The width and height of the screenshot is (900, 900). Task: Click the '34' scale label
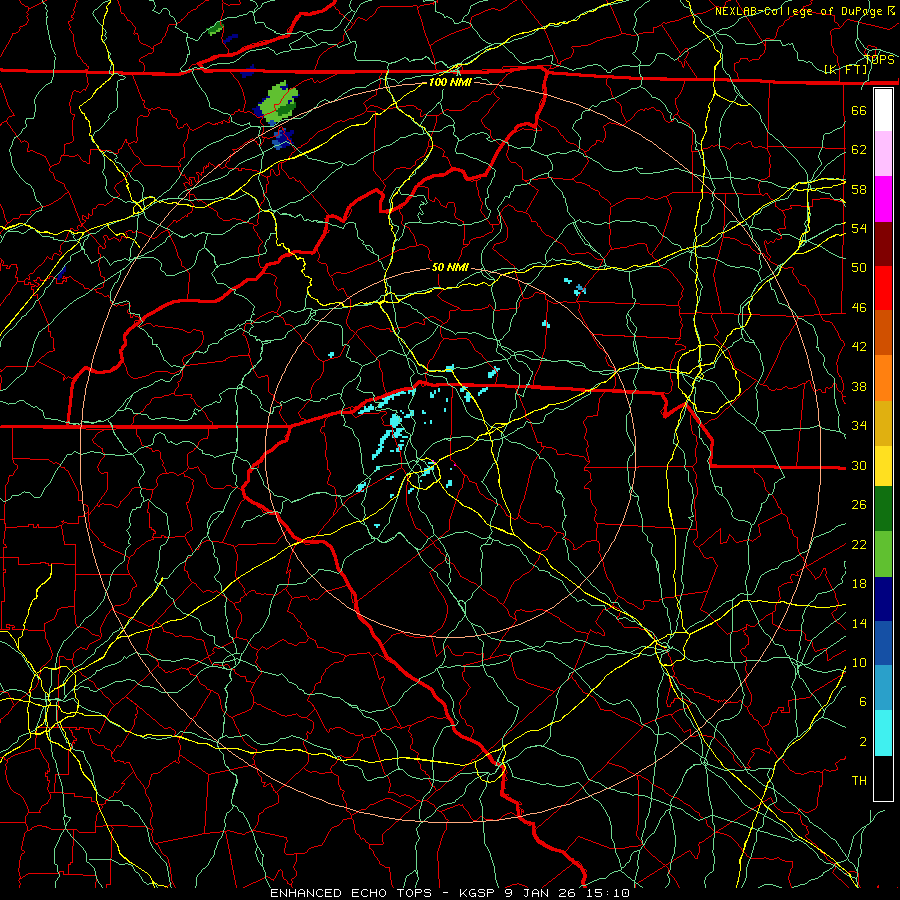[859, 426]
